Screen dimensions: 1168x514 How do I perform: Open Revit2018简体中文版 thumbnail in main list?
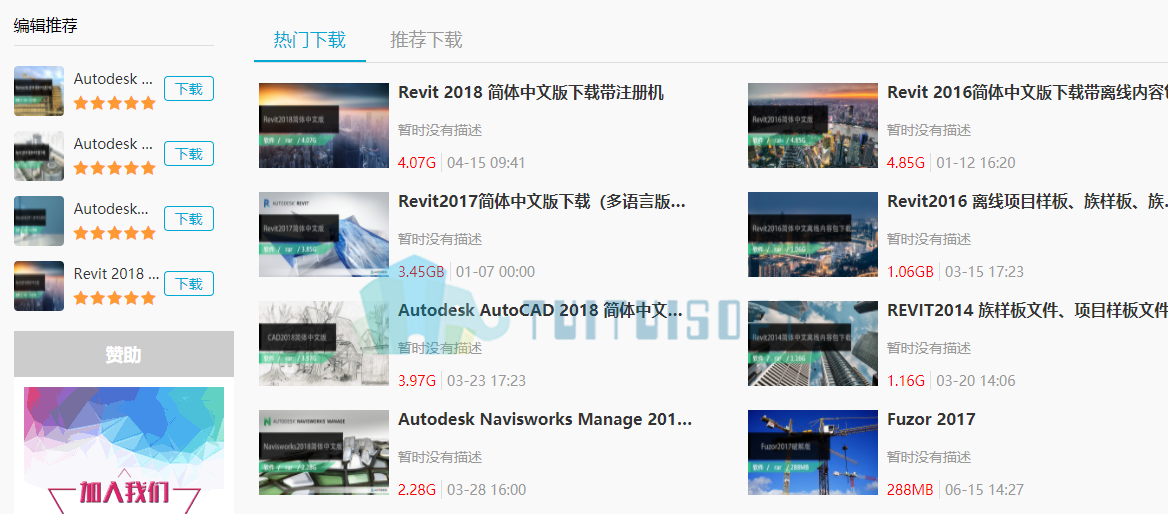pyautogui.click(x=324, y=125)
